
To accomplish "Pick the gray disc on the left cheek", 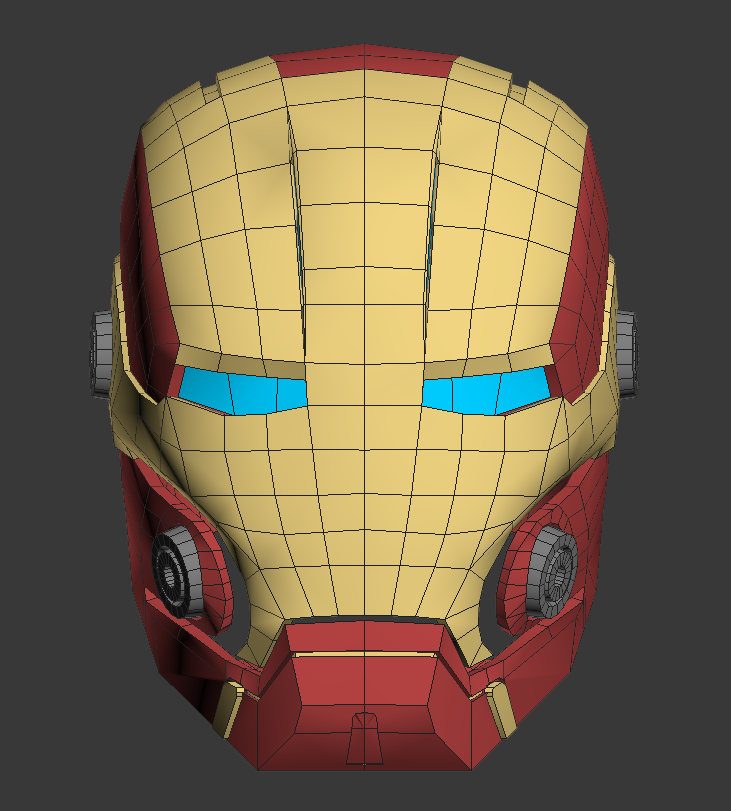I will click(x=178, y=572).
